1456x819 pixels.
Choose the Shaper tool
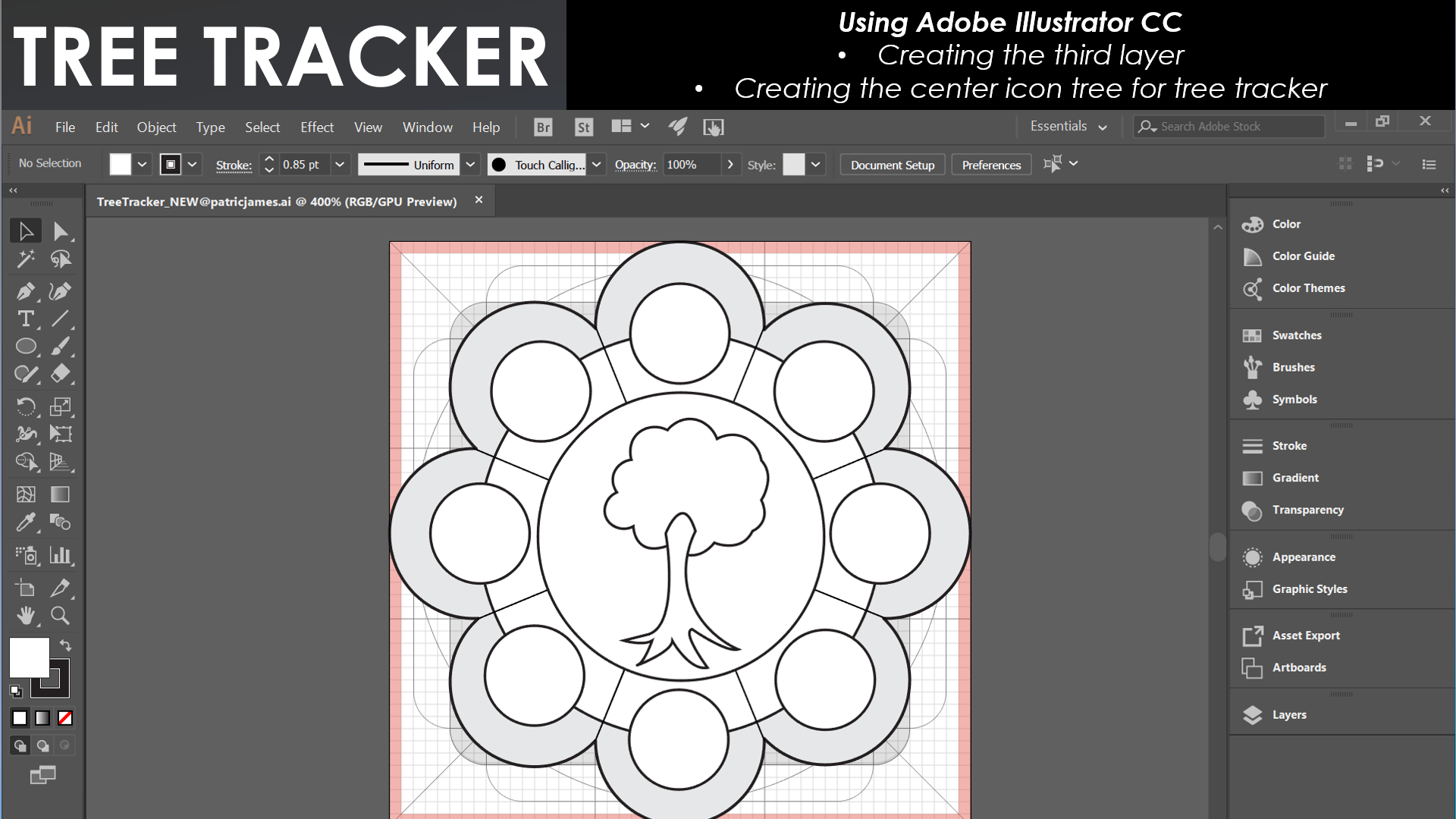[26, 374]
